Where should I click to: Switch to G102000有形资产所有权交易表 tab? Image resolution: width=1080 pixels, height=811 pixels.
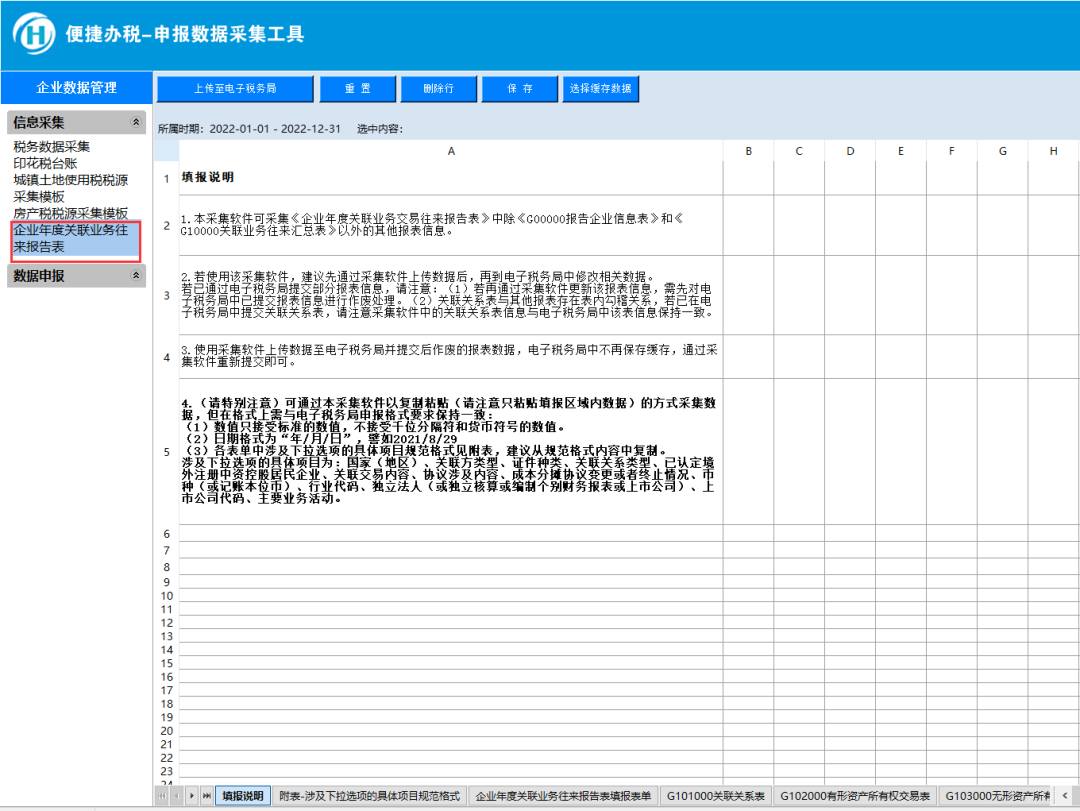tap(855, 796)
